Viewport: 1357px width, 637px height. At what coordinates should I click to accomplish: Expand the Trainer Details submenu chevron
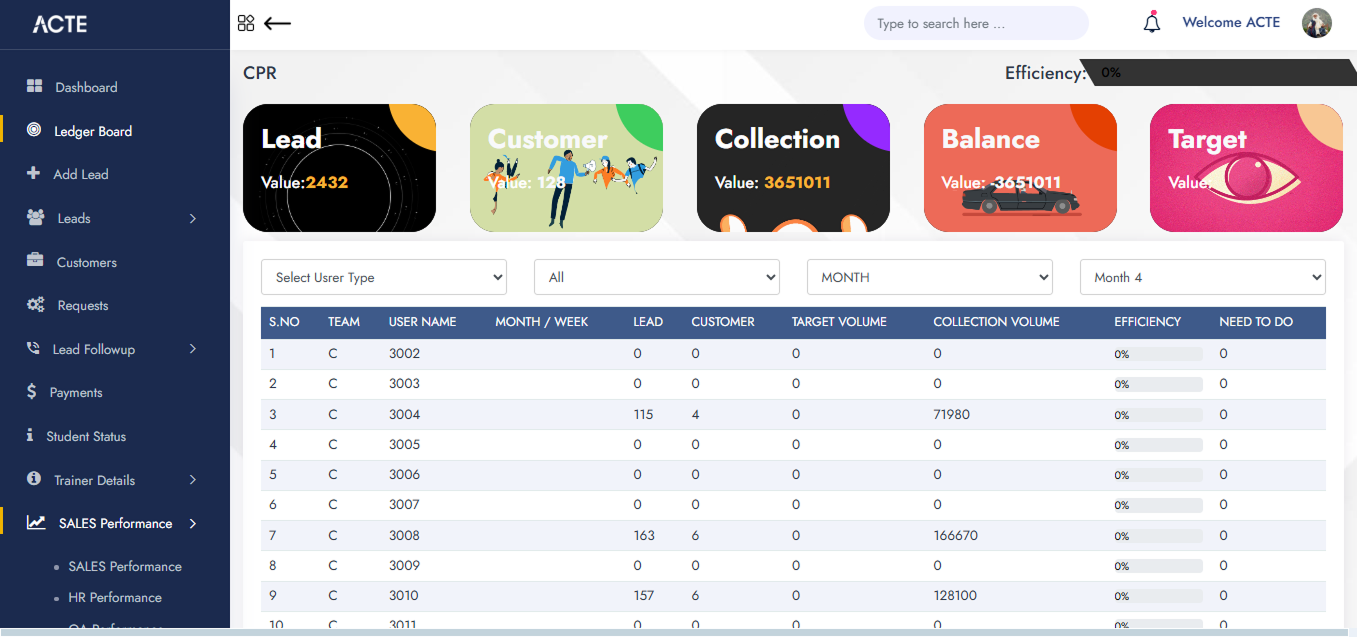pos(193,480)
